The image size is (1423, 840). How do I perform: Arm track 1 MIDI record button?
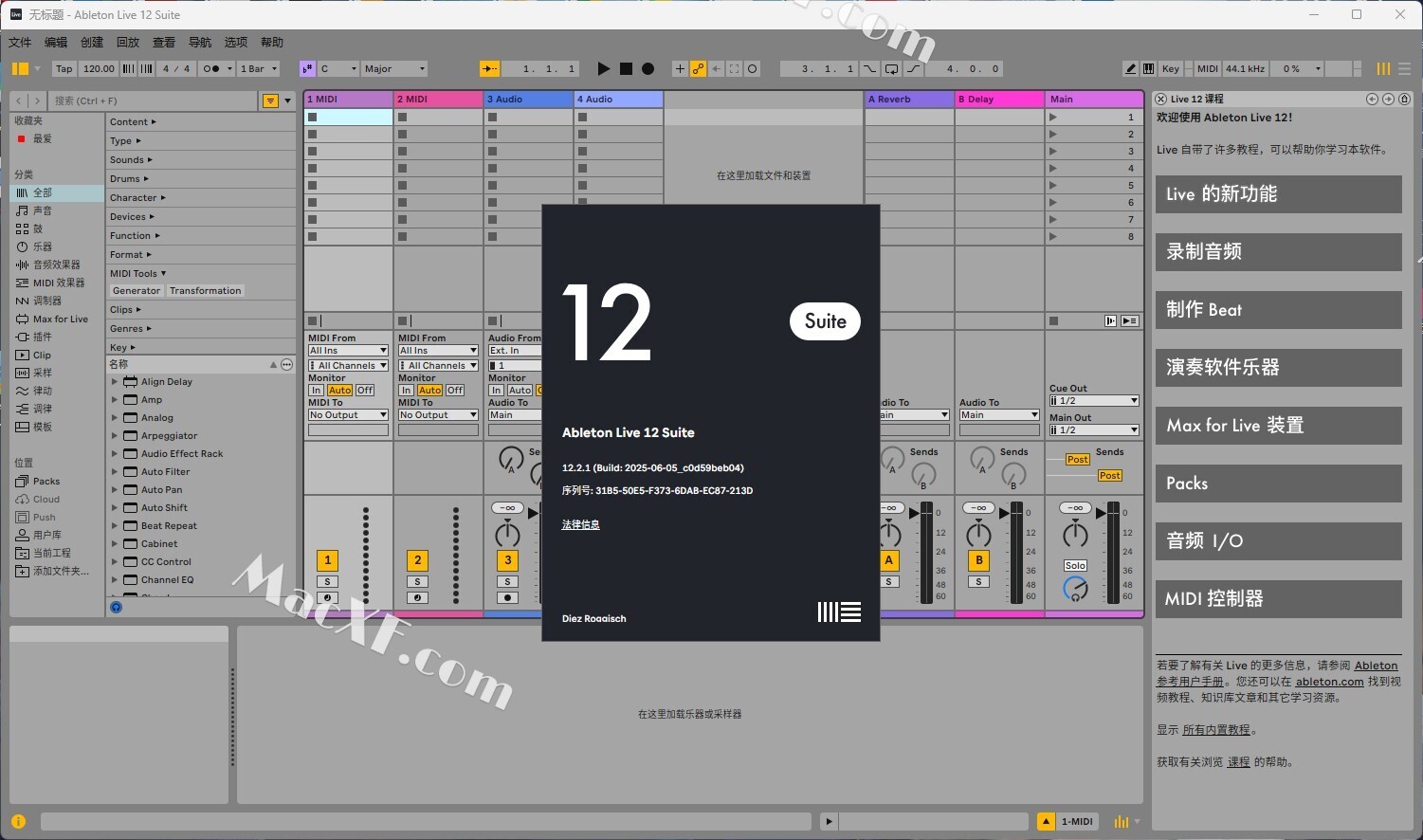tap(327, 598)
